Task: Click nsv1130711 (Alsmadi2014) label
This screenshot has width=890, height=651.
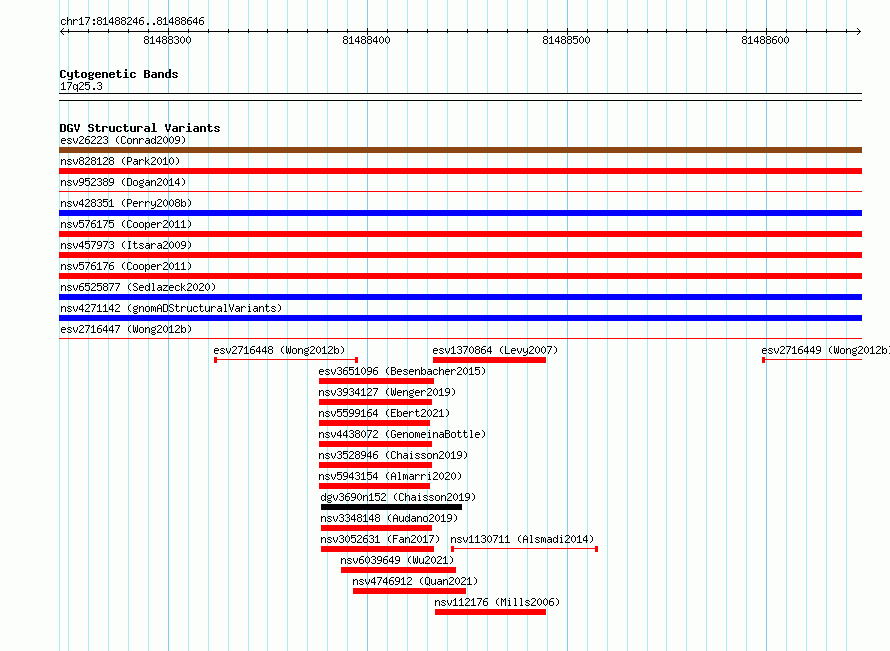Action: 522,539
